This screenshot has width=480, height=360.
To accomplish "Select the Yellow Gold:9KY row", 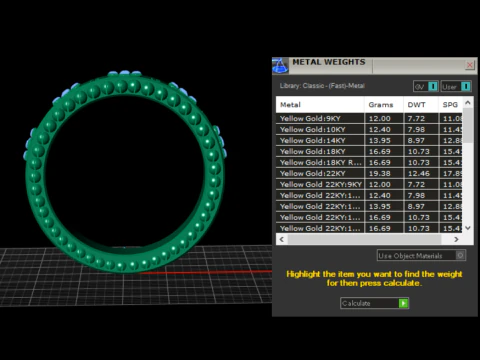I will 369,118.
